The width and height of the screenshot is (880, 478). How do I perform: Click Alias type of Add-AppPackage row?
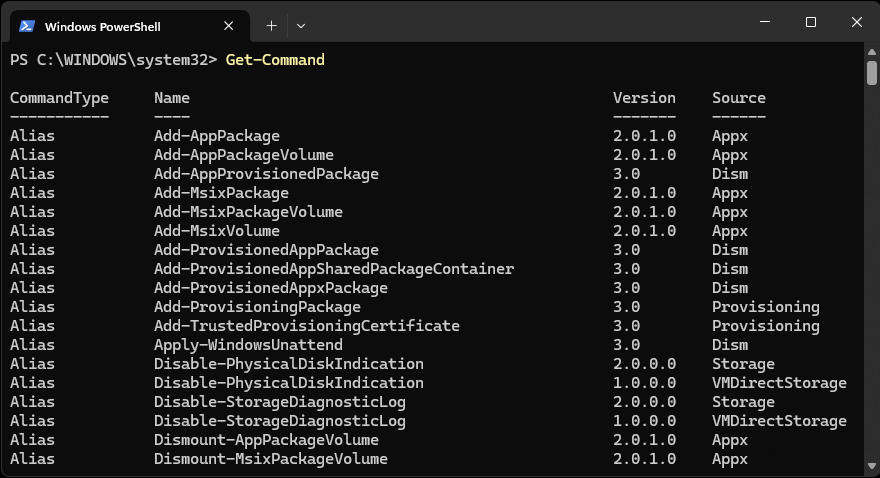tap(33, 136)
